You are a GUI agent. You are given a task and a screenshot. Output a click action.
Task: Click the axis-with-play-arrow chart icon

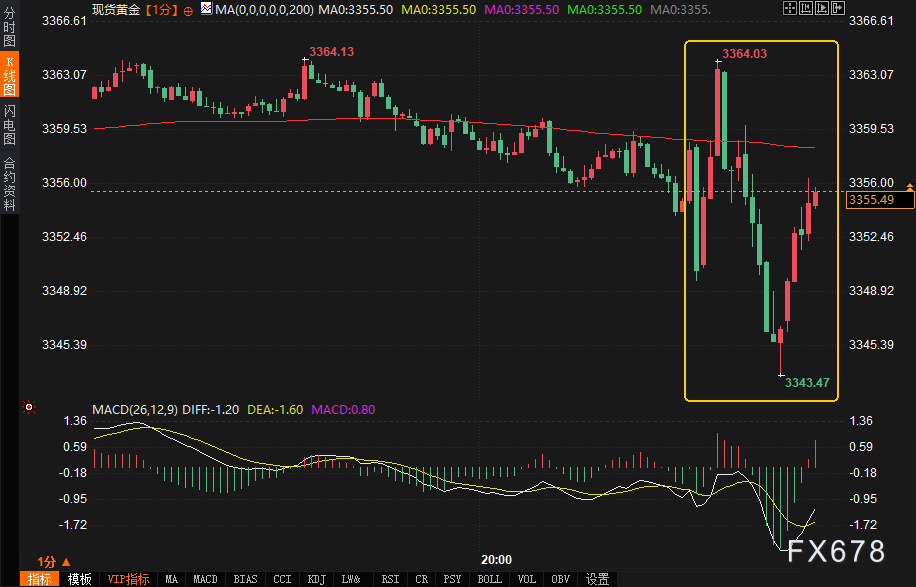click(x=821, y=8)
